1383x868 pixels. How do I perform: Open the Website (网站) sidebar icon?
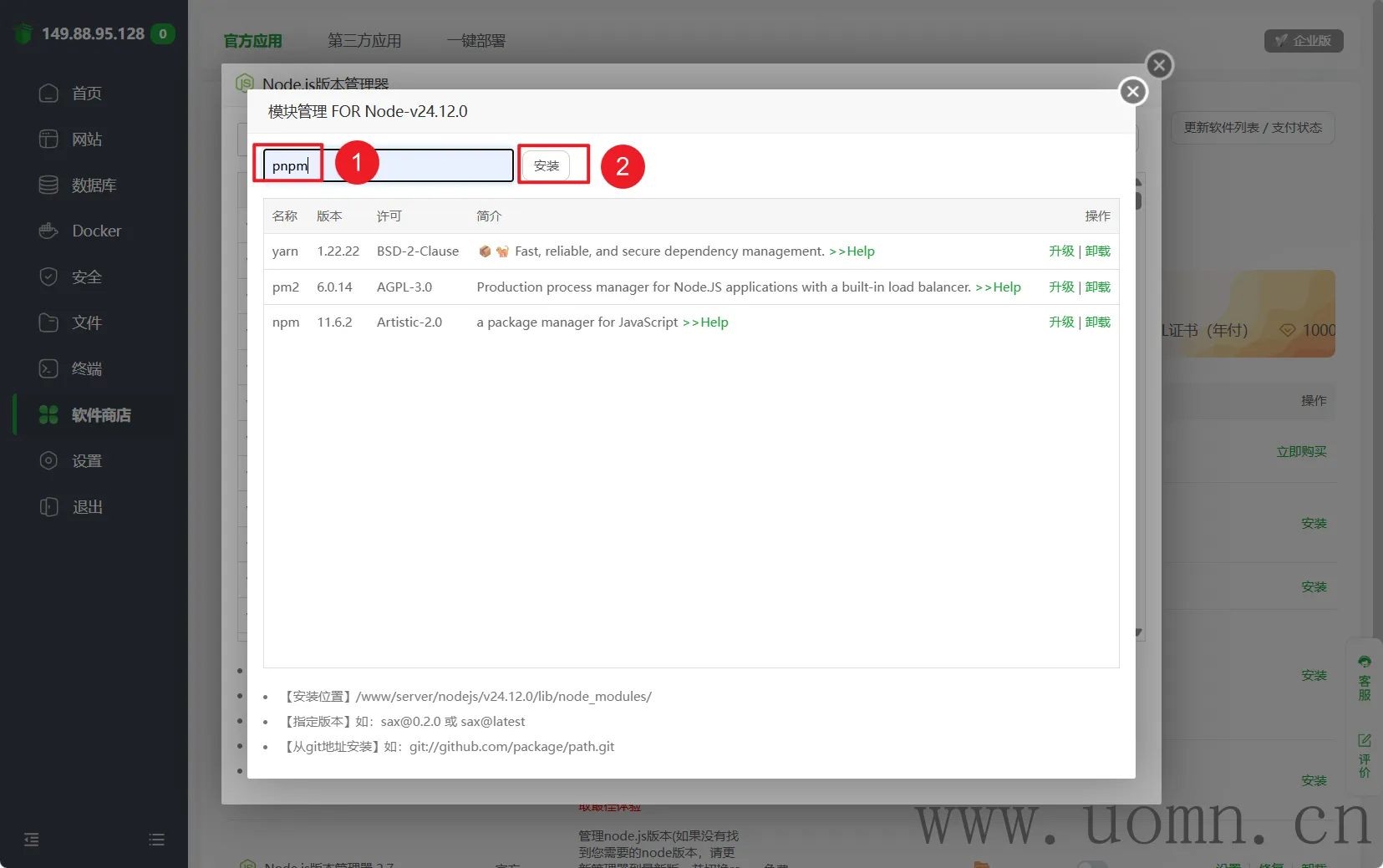tap(48, 139)
